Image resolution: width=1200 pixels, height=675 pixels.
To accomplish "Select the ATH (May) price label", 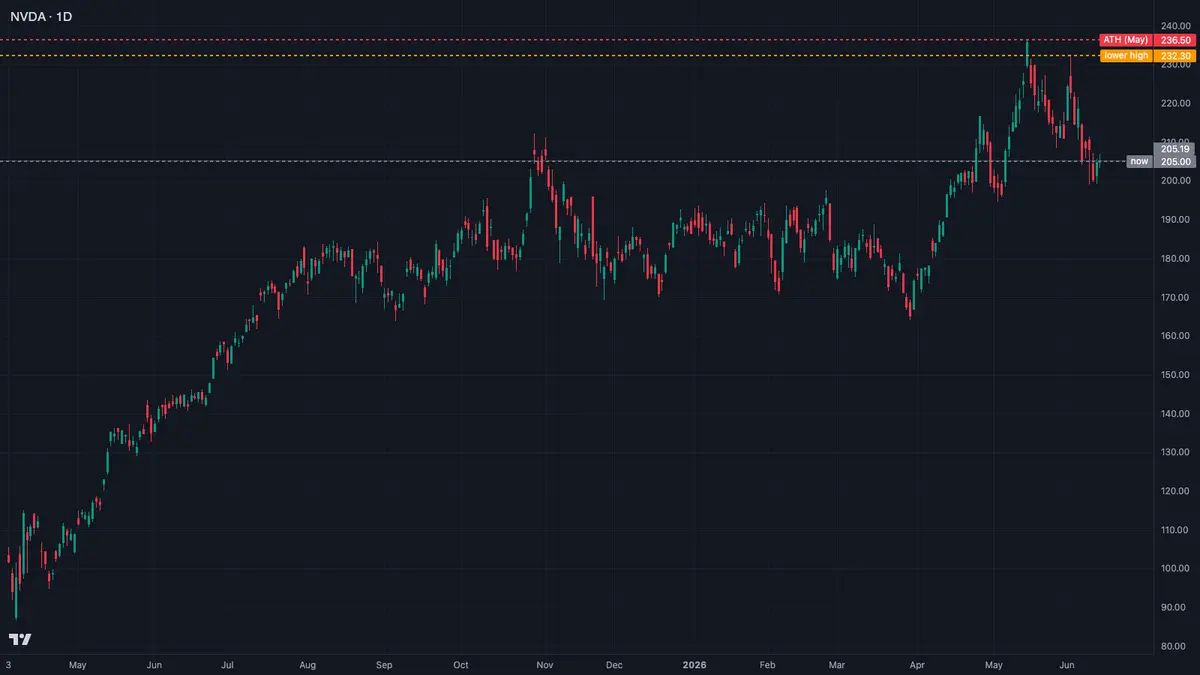I will 1125,40.
